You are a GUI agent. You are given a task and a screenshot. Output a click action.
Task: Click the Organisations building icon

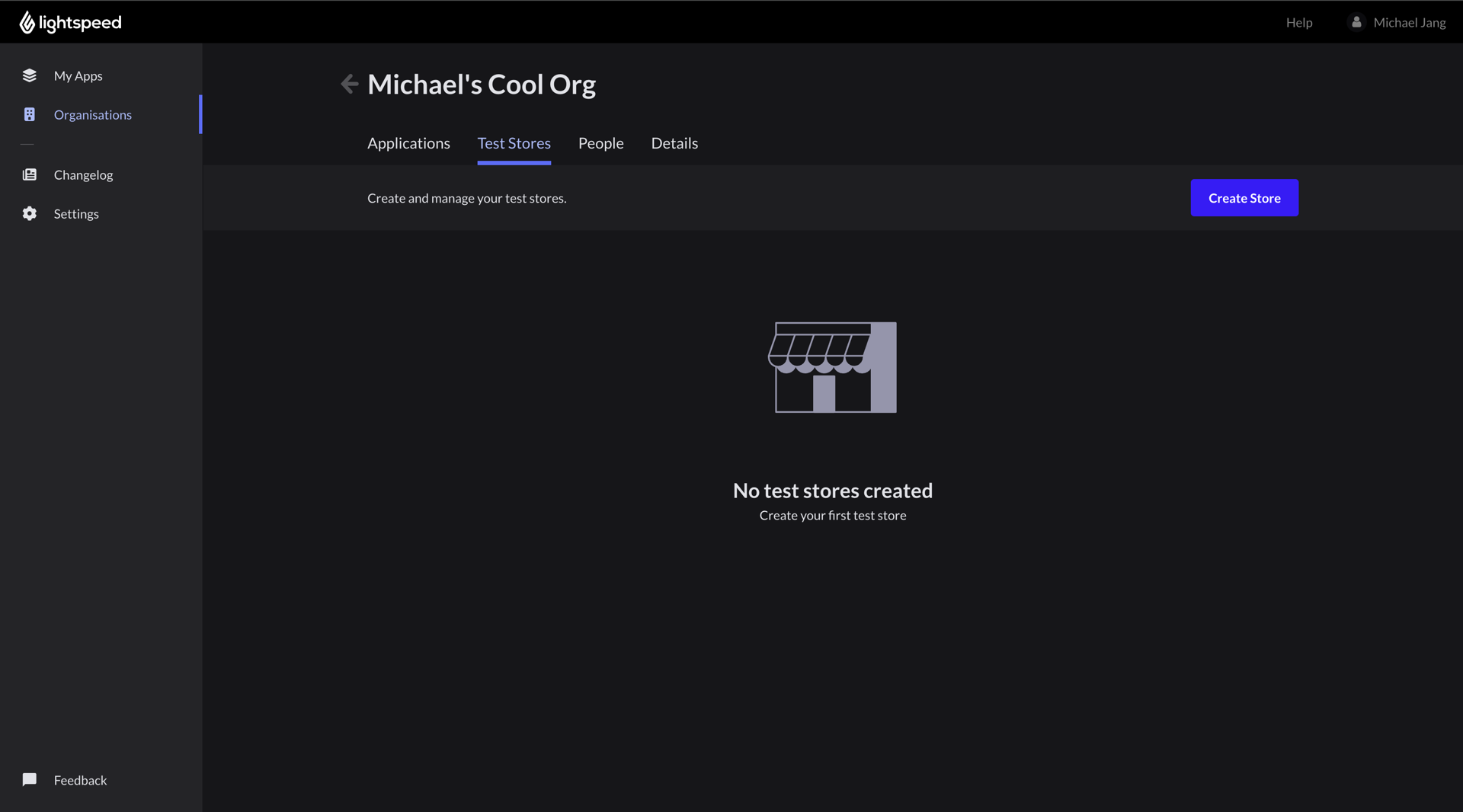(29, 114)
